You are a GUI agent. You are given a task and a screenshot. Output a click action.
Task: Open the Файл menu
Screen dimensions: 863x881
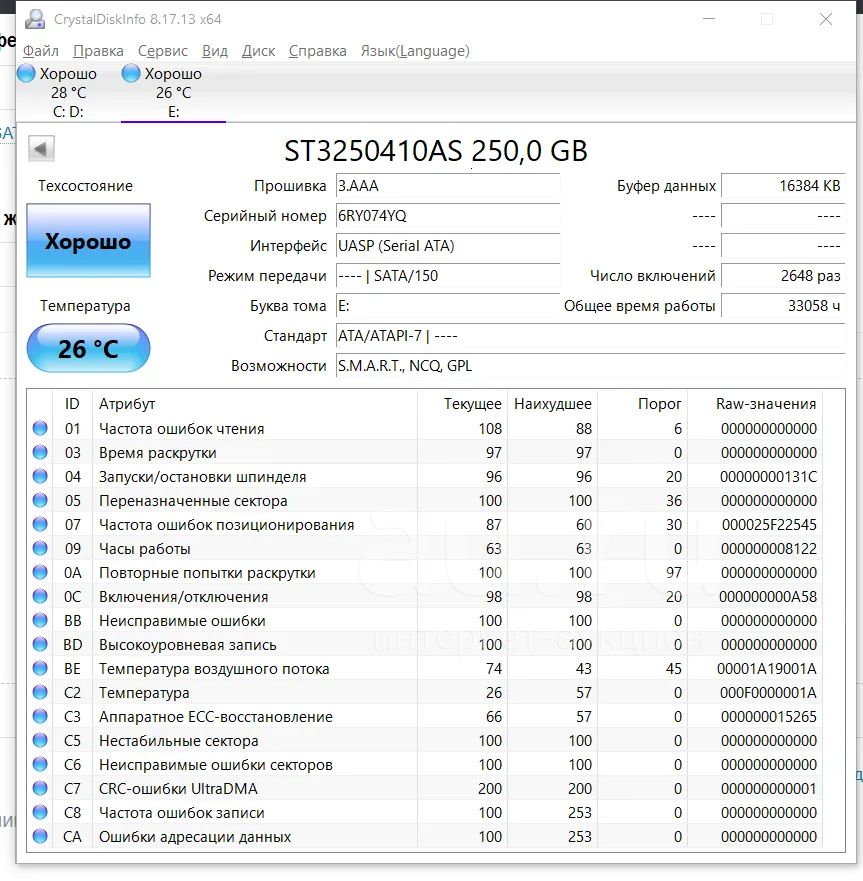tap(40, 51)
